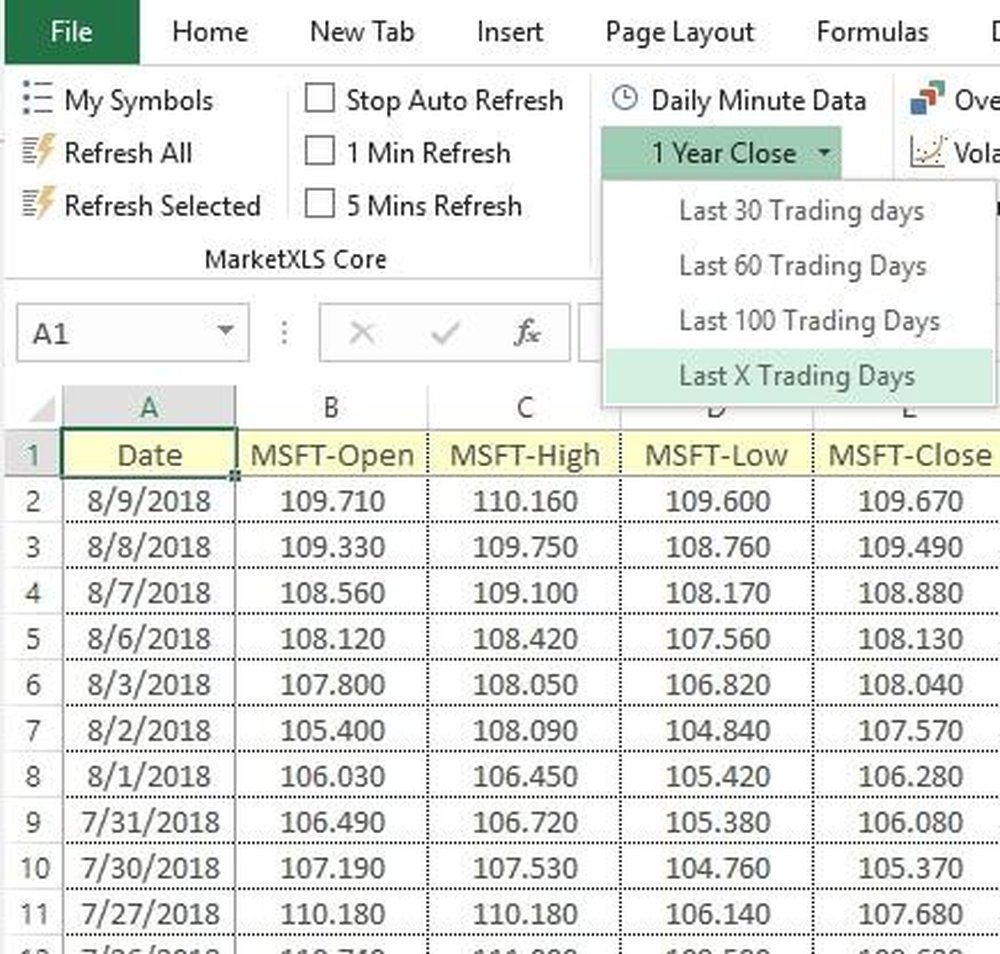The width and height of the screenshot is (1000, 954).
Task: Select the open value 107.190
Action: [x=332, y=868]
